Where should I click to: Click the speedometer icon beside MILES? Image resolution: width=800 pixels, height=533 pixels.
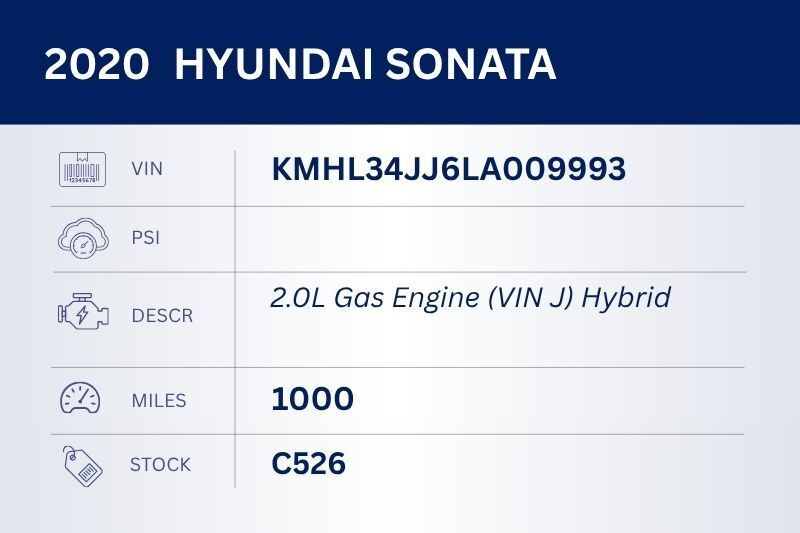pyautogui.click(x=82, y=399)
